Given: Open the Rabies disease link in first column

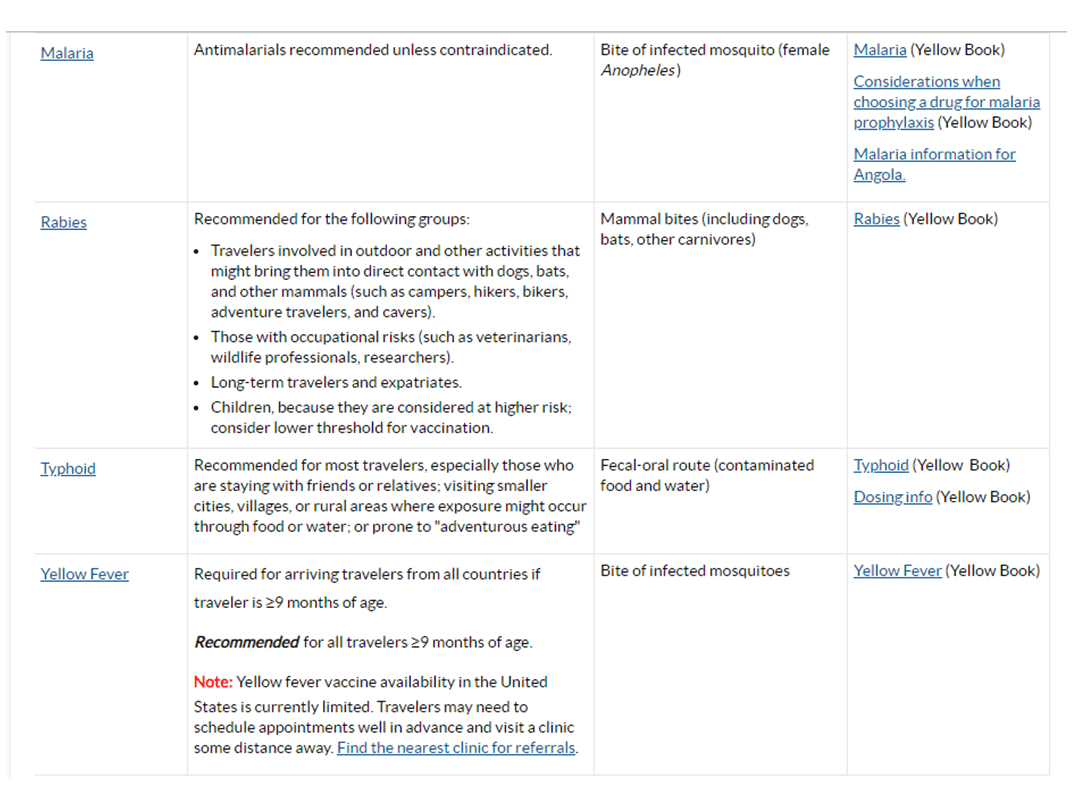Looking at the screenshot, I should pos(63,222).
